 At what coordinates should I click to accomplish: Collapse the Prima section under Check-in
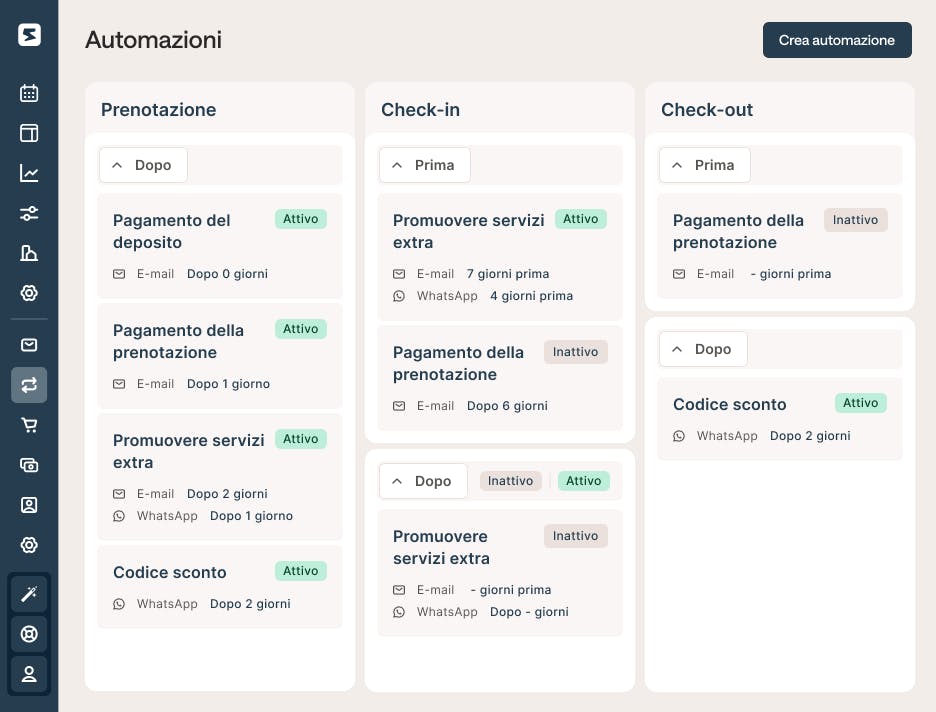(424, 165)
